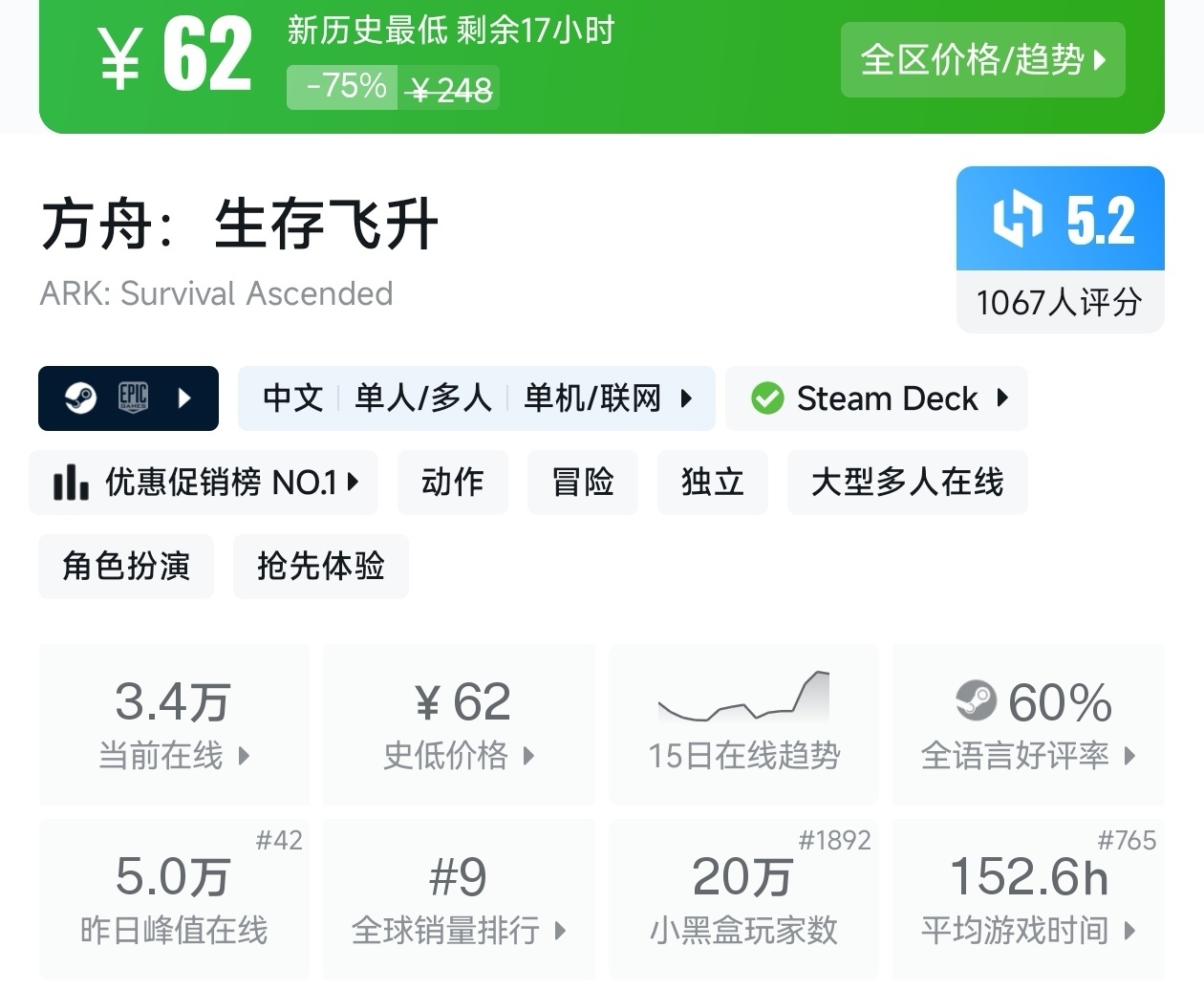Open the 优惠促销榜 NO.1 ranking

pos(204,483)
